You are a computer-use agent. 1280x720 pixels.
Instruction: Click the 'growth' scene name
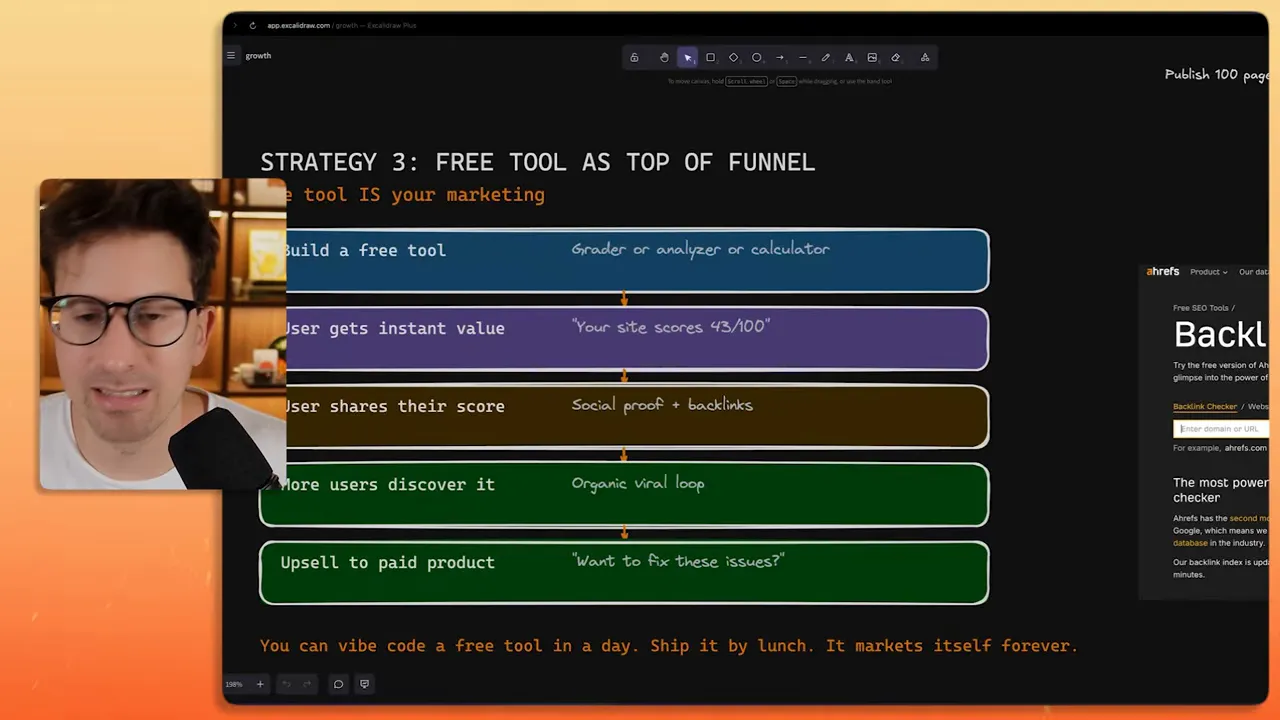(x=258, y=56)
